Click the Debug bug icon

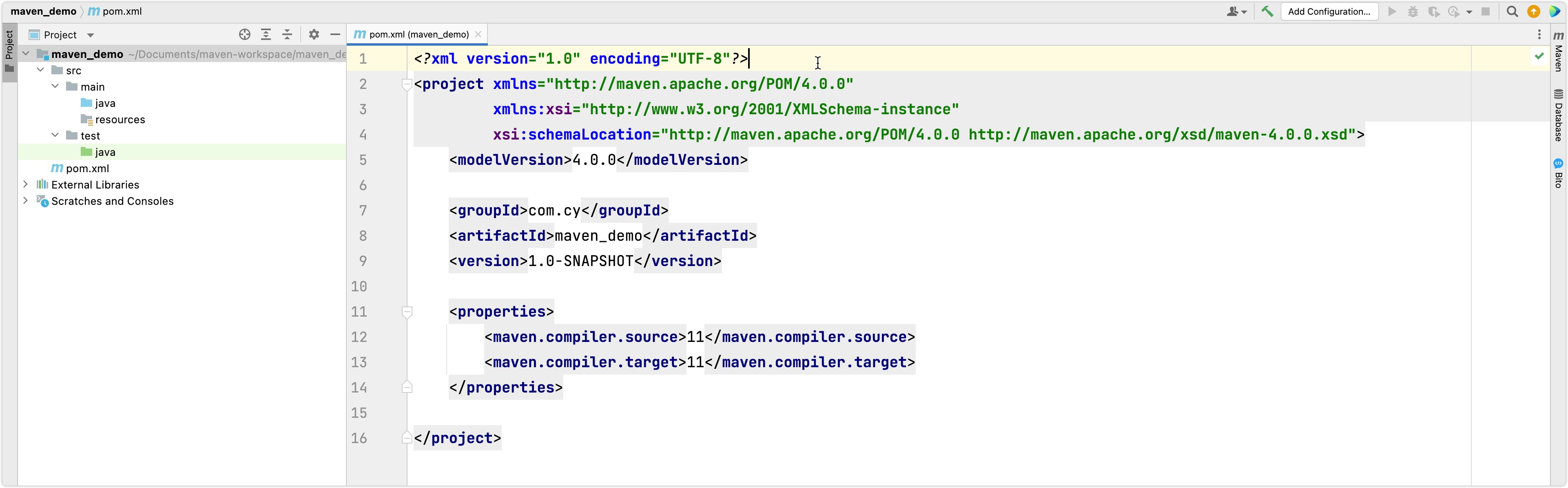click(x=1413, y=11)
